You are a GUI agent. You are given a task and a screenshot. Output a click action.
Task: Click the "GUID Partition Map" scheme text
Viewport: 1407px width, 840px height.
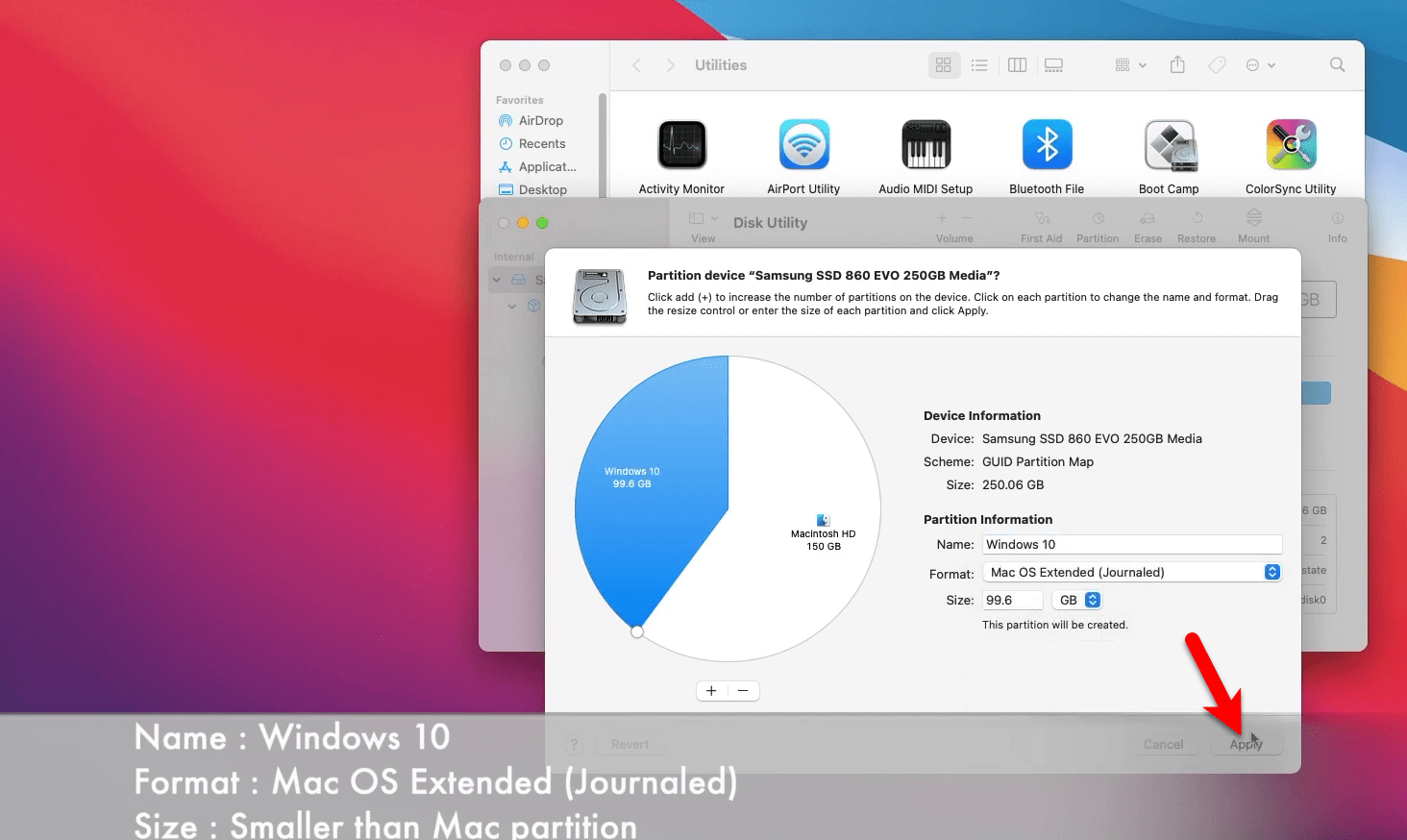(1038, 462)
